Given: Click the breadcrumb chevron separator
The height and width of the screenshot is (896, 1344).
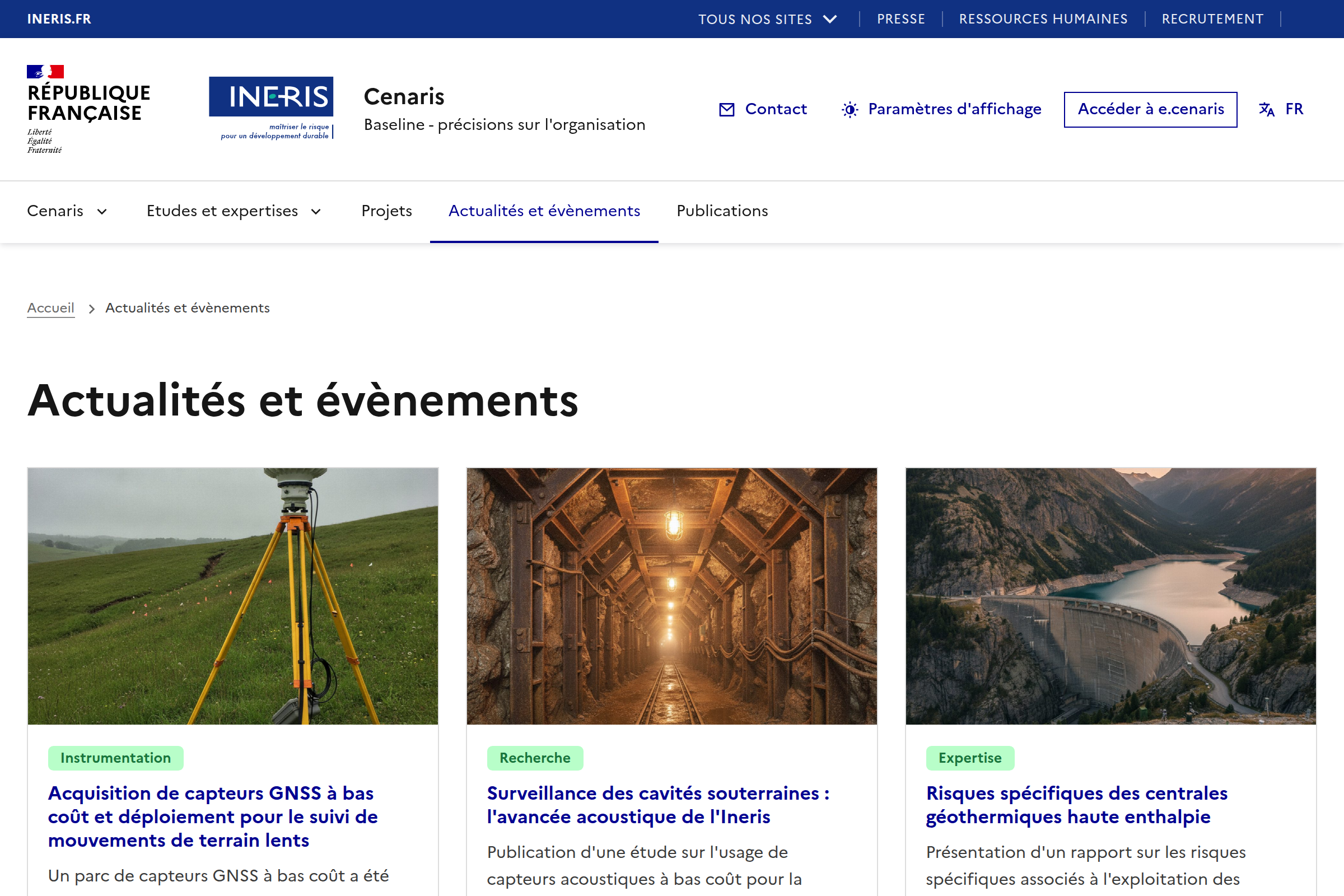Looking at the screenshot, I should click(91, 309).
